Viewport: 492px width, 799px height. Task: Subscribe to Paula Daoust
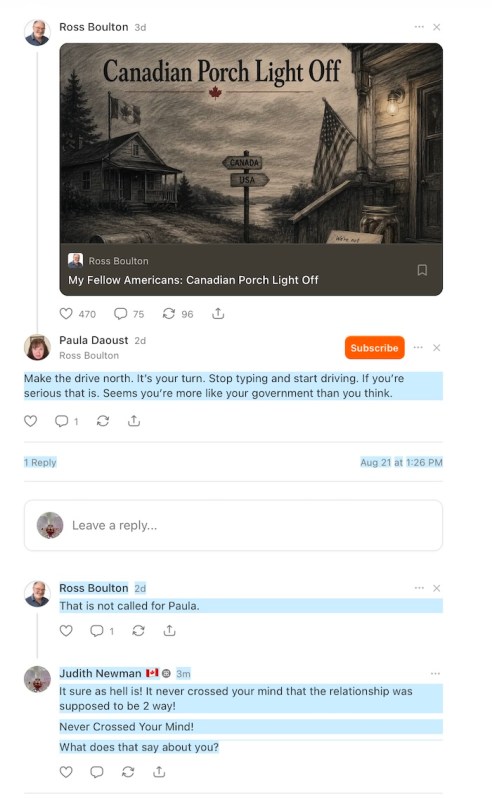point(374,348)
